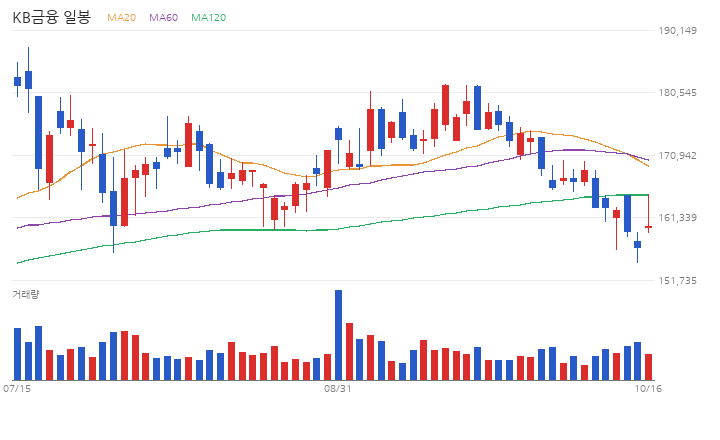720x440 pixels.
Task: Click the 170,942 price axis label
Action: click(x=677, y=156)
